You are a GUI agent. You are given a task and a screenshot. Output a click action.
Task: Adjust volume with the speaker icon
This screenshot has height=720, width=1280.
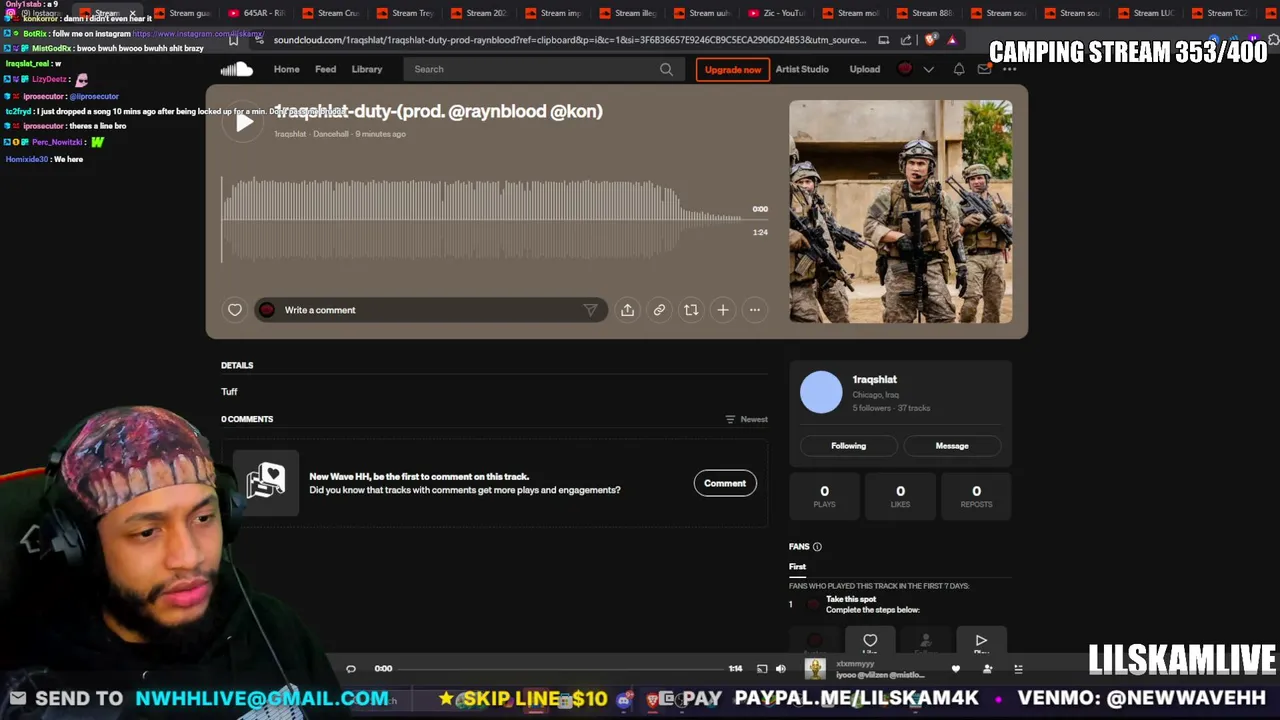(781, 669)
